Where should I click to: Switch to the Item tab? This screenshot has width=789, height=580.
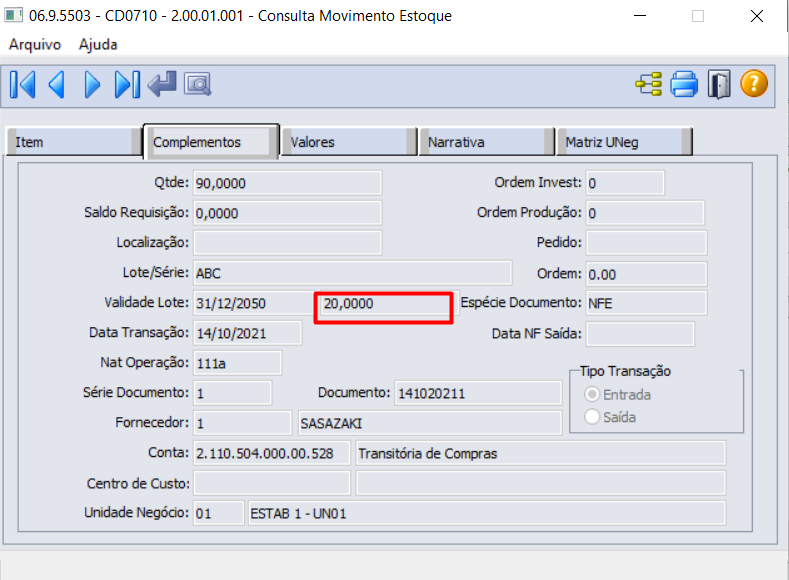pos(74,142)
